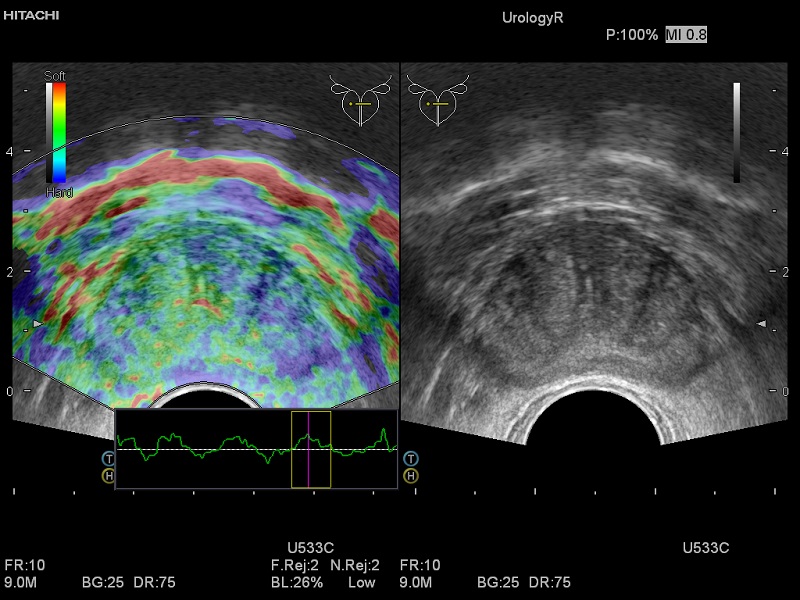The height and width of the screenshot is (600, 800).
Task: Click the left T marker beside strain graph
Action: point(108,457)
